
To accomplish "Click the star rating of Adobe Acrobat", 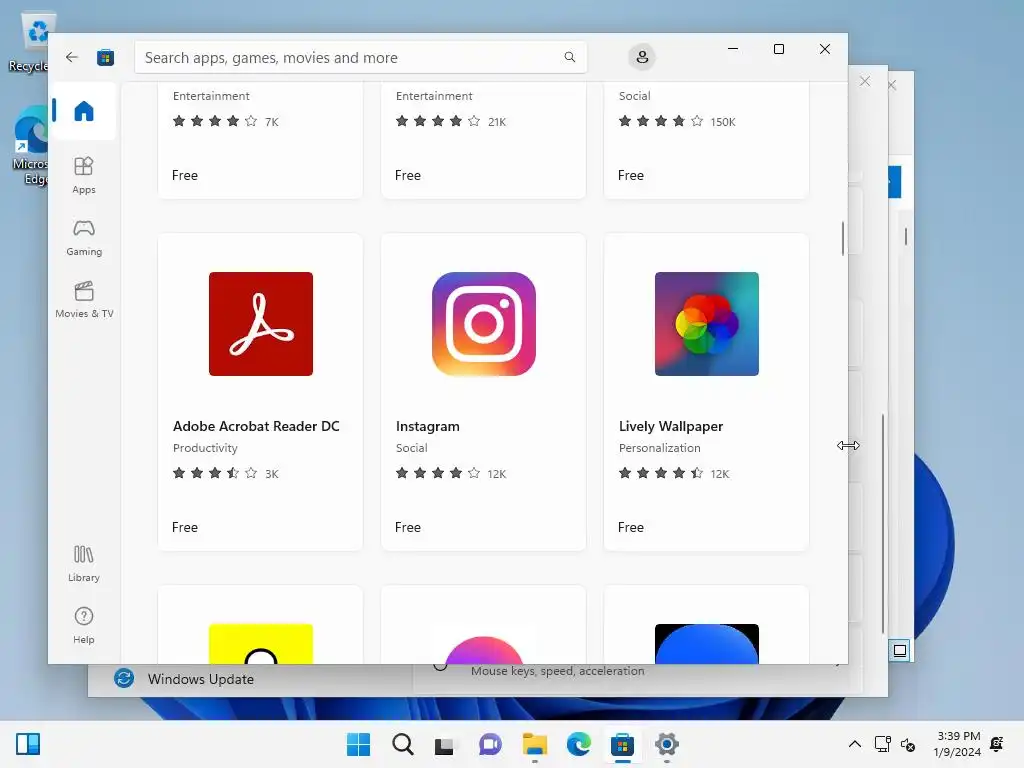I will click(x=215, y=473).
